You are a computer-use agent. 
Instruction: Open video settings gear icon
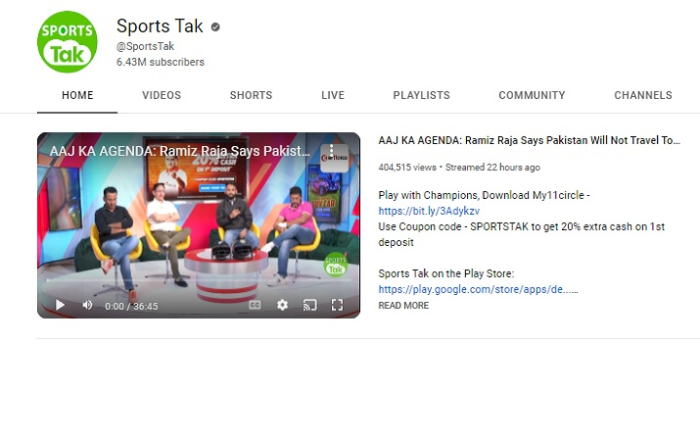[x=282, y=305]
